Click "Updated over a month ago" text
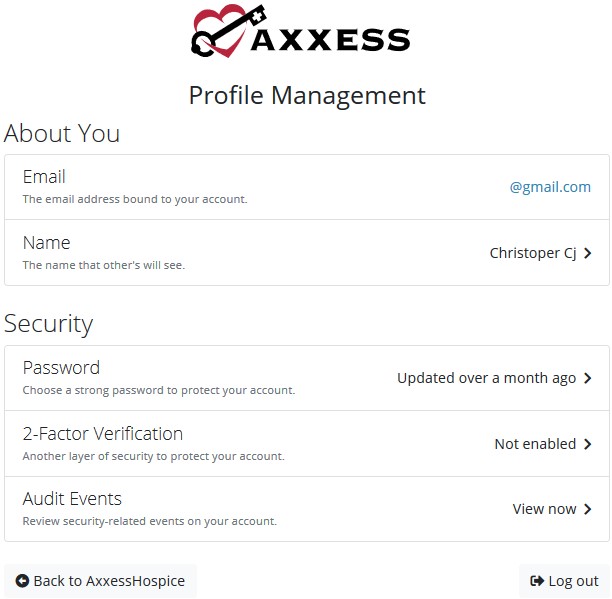The width and height of the screenshot is (612, 599). pyautogui.click(x=486, y=379)
